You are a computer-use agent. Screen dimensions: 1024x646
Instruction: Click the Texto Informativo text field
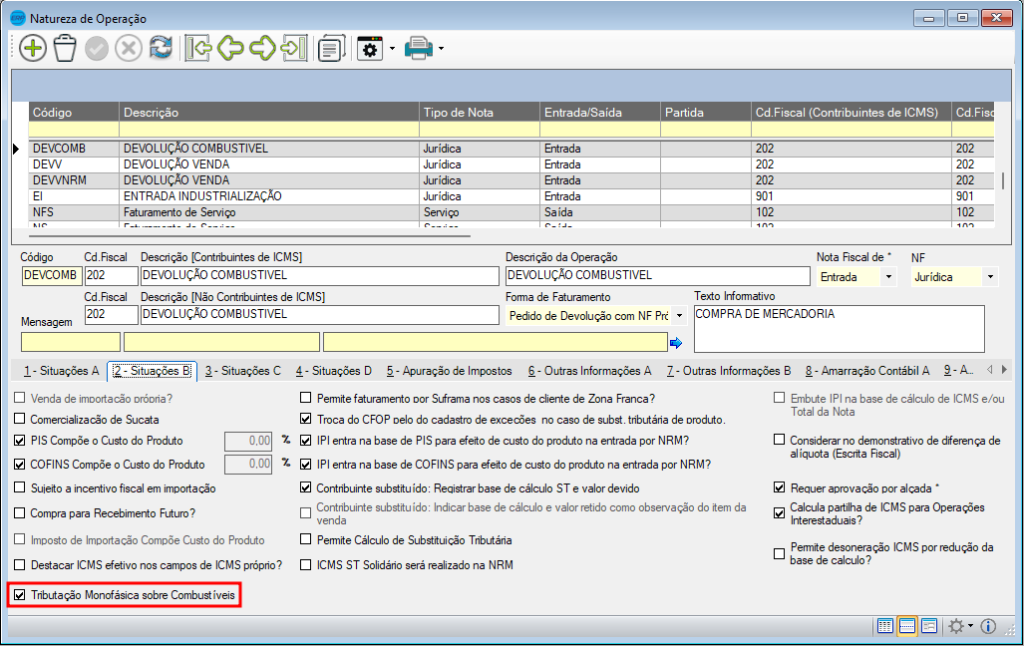838,328
